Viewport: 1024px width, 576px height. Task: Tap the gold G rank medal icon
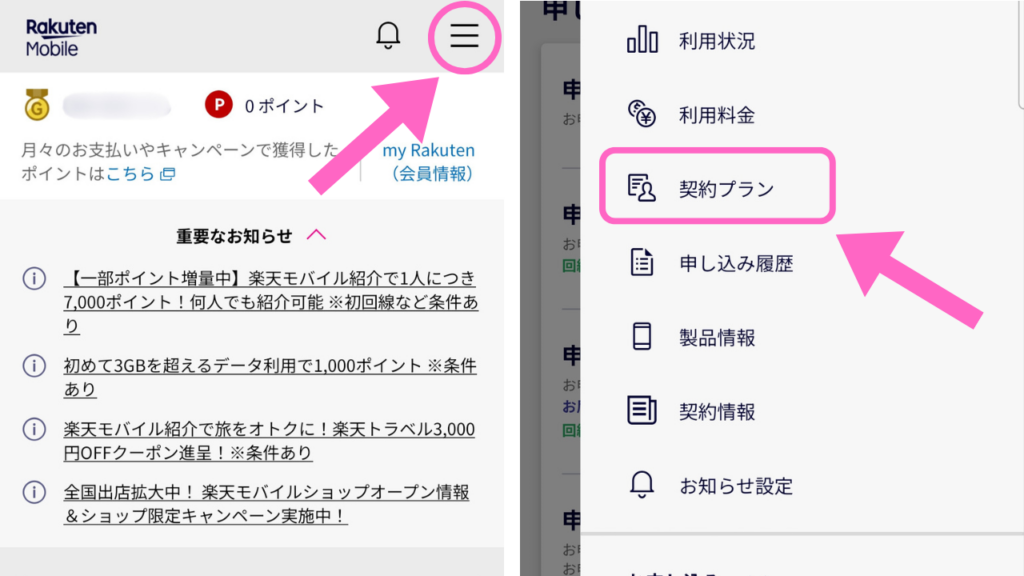pos(37,104)
